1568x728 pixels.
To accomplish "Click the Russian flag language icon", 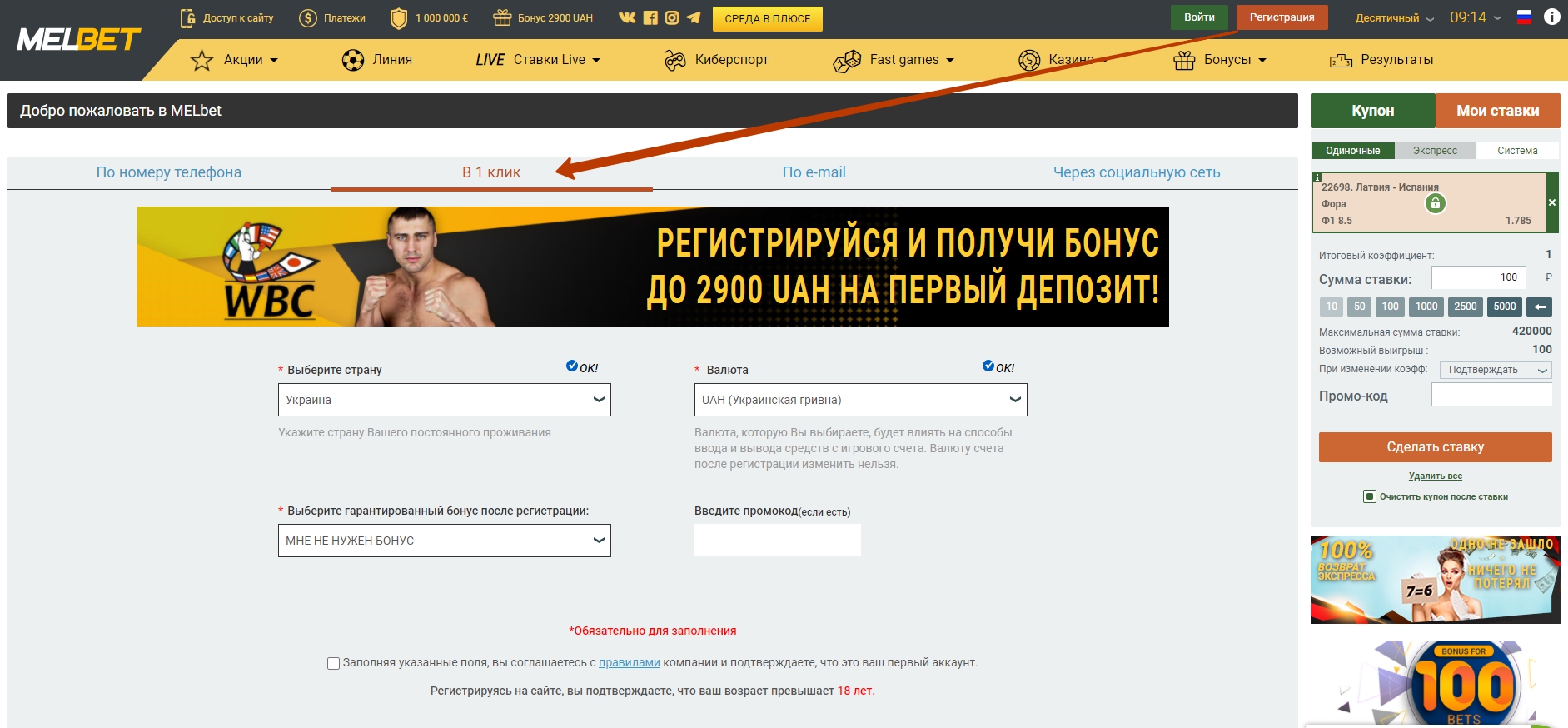I will point(1524,17).
